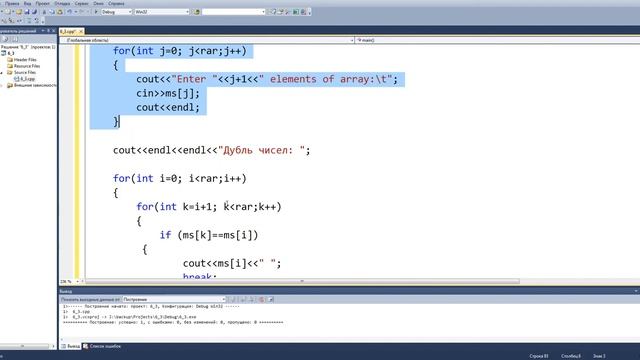The width and height of the screenshot is (640, 360).
Task: Click the code line cin>>ms[j];
Action: pos(168,93)
